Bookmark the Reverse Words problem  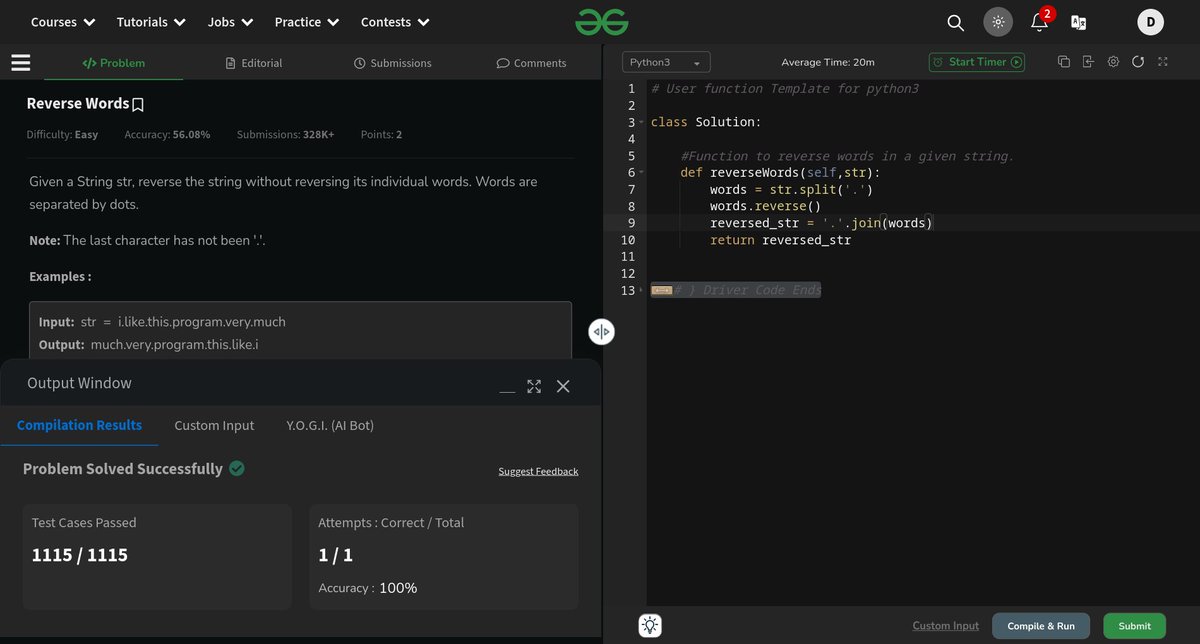[138, 104]
